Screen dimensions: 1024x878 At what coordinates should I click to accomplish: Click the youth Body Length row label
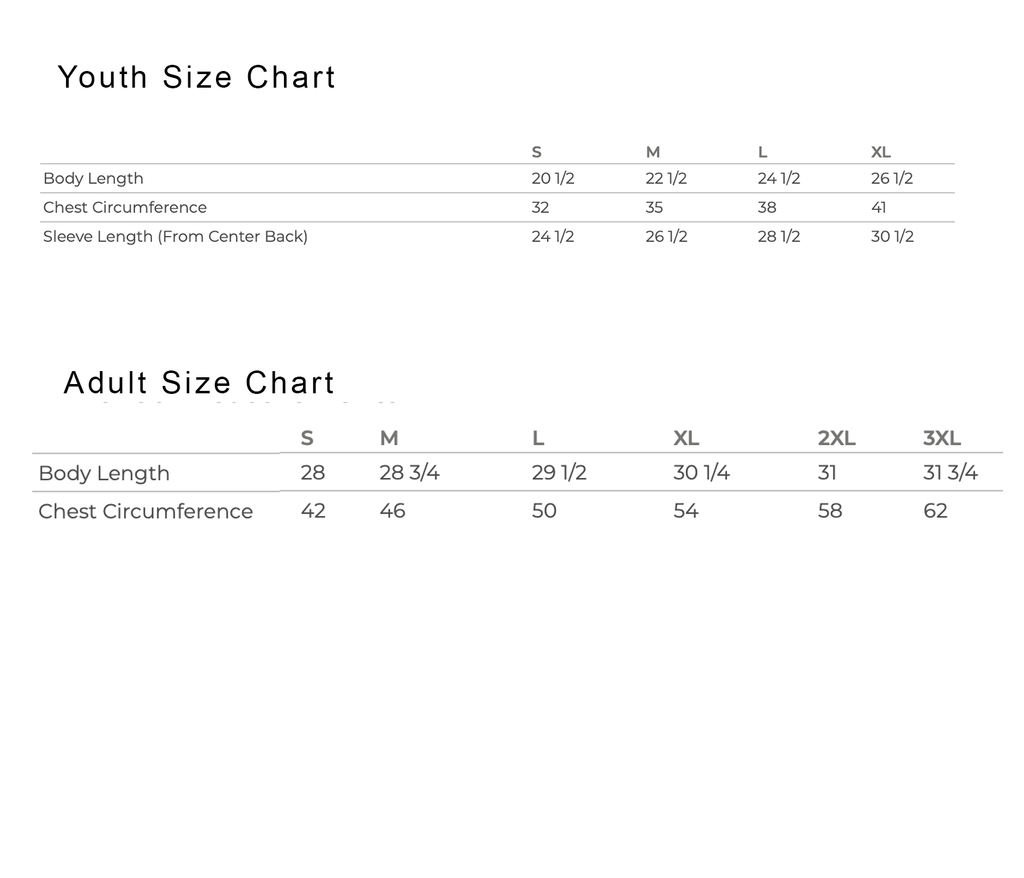point(93,178)
